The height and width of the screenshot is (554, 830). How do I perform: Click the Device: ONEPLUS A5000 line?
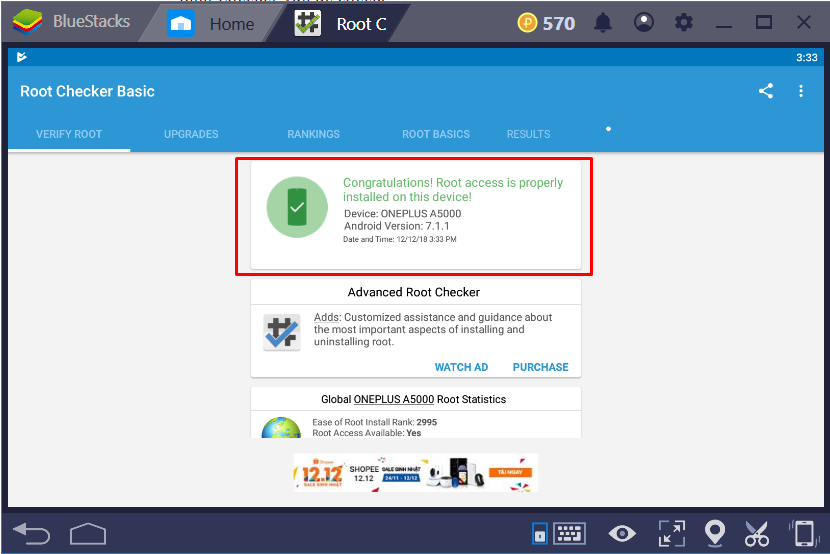click(x=402, y=214)
